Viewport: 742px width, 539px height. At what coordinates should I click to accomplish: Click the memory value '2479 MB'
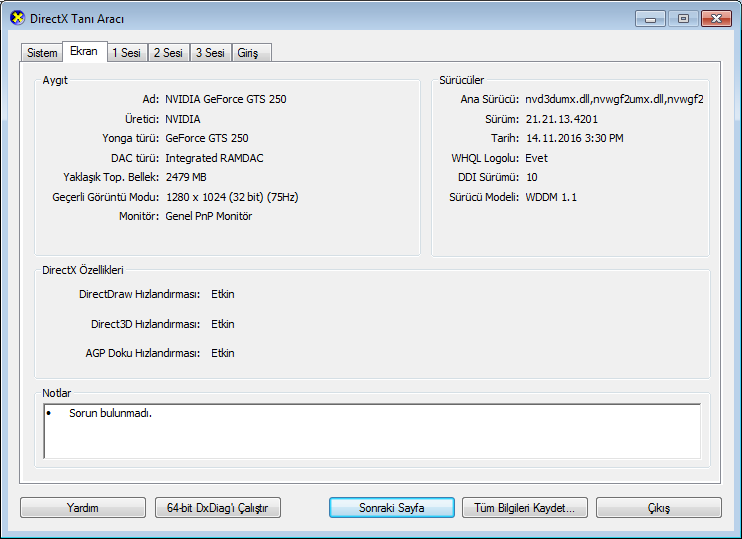186,177
